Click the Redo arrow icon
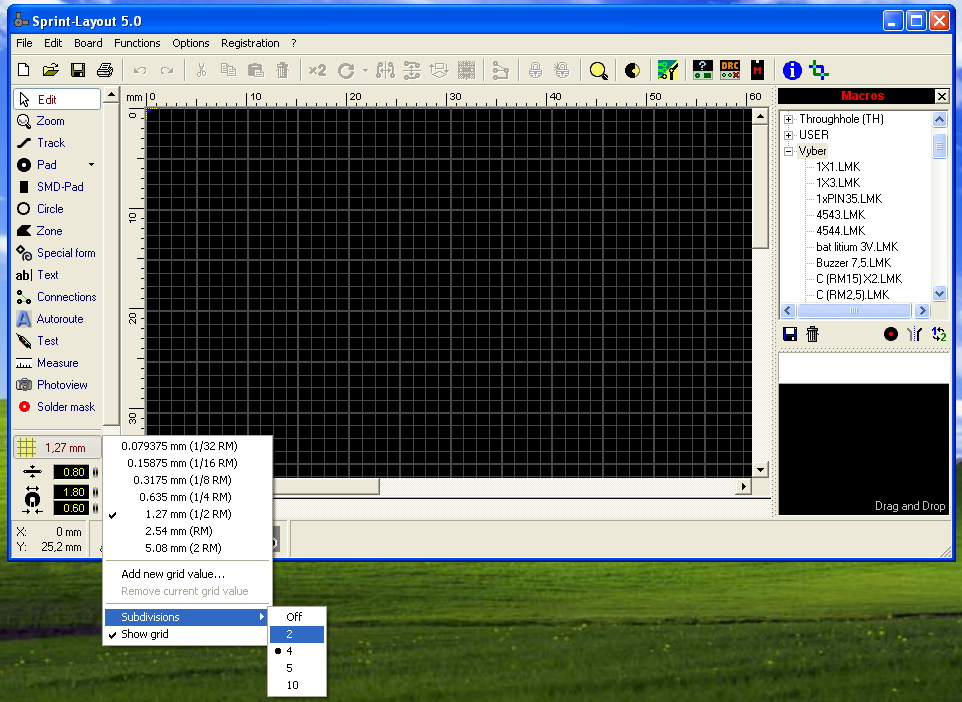This screenshot has width=962, height=702. pyautogui.click(x=167, y=71)
